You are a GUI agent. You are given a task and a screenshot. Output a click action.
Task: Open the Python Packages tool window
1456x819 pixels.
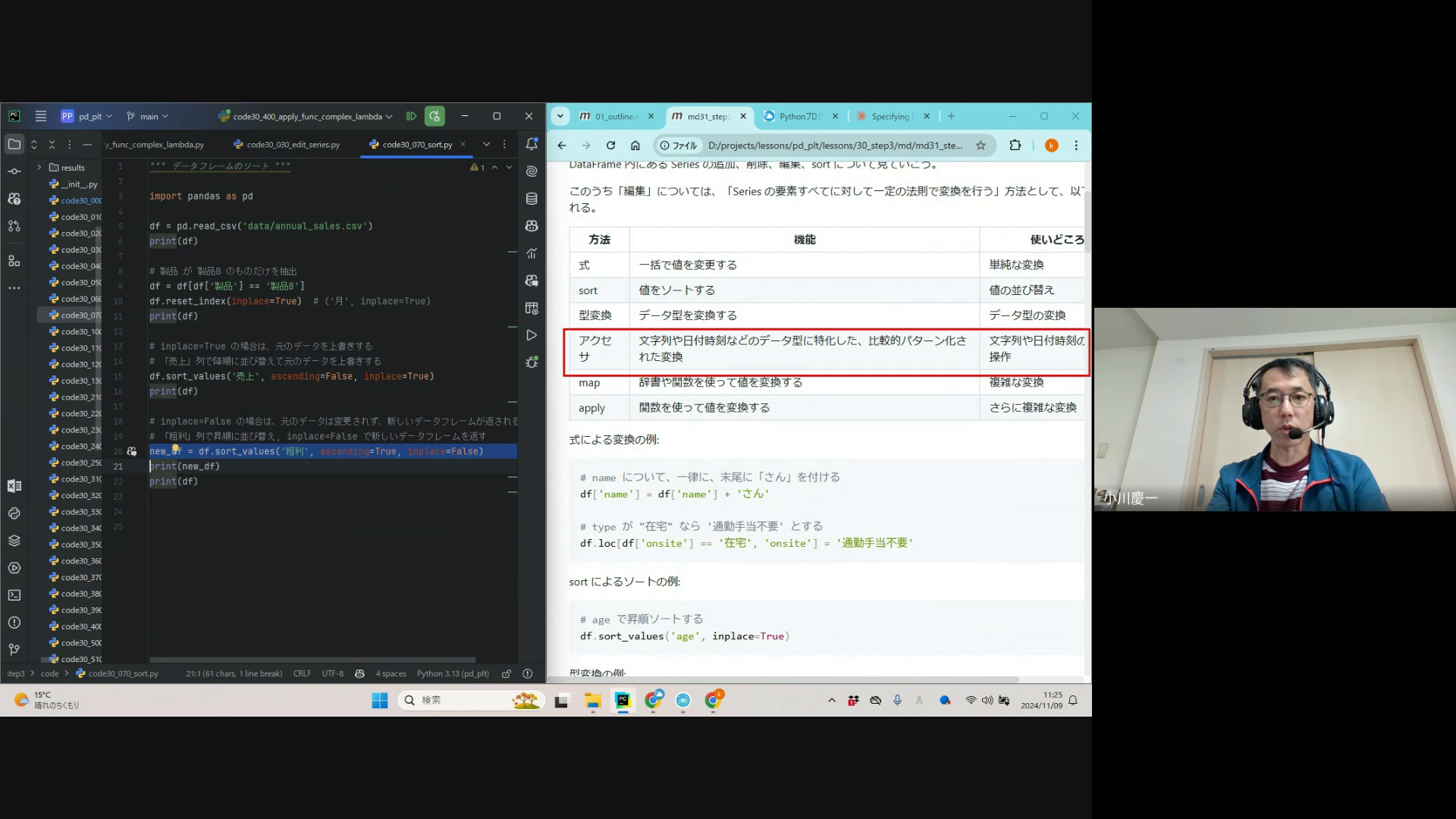tap(14, 541)
